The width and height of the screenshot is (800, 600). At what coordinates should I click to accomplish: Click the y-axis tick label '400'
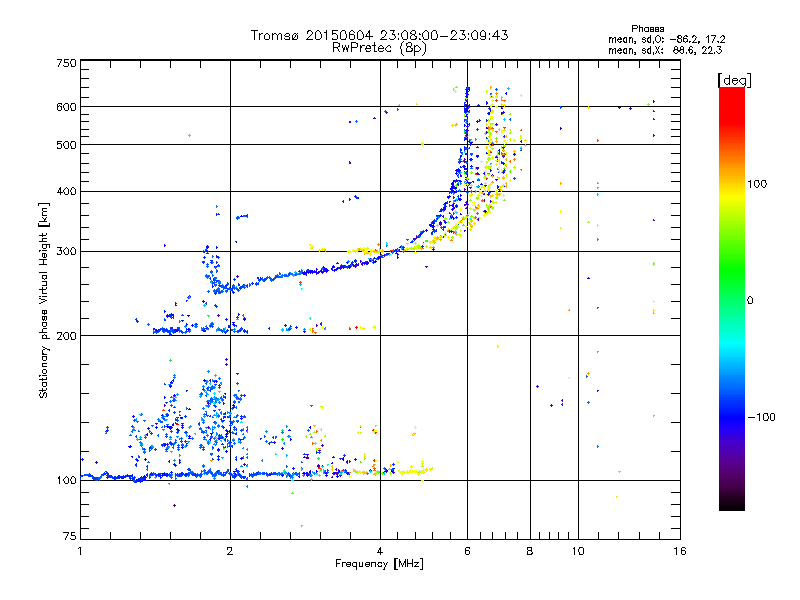67,191
